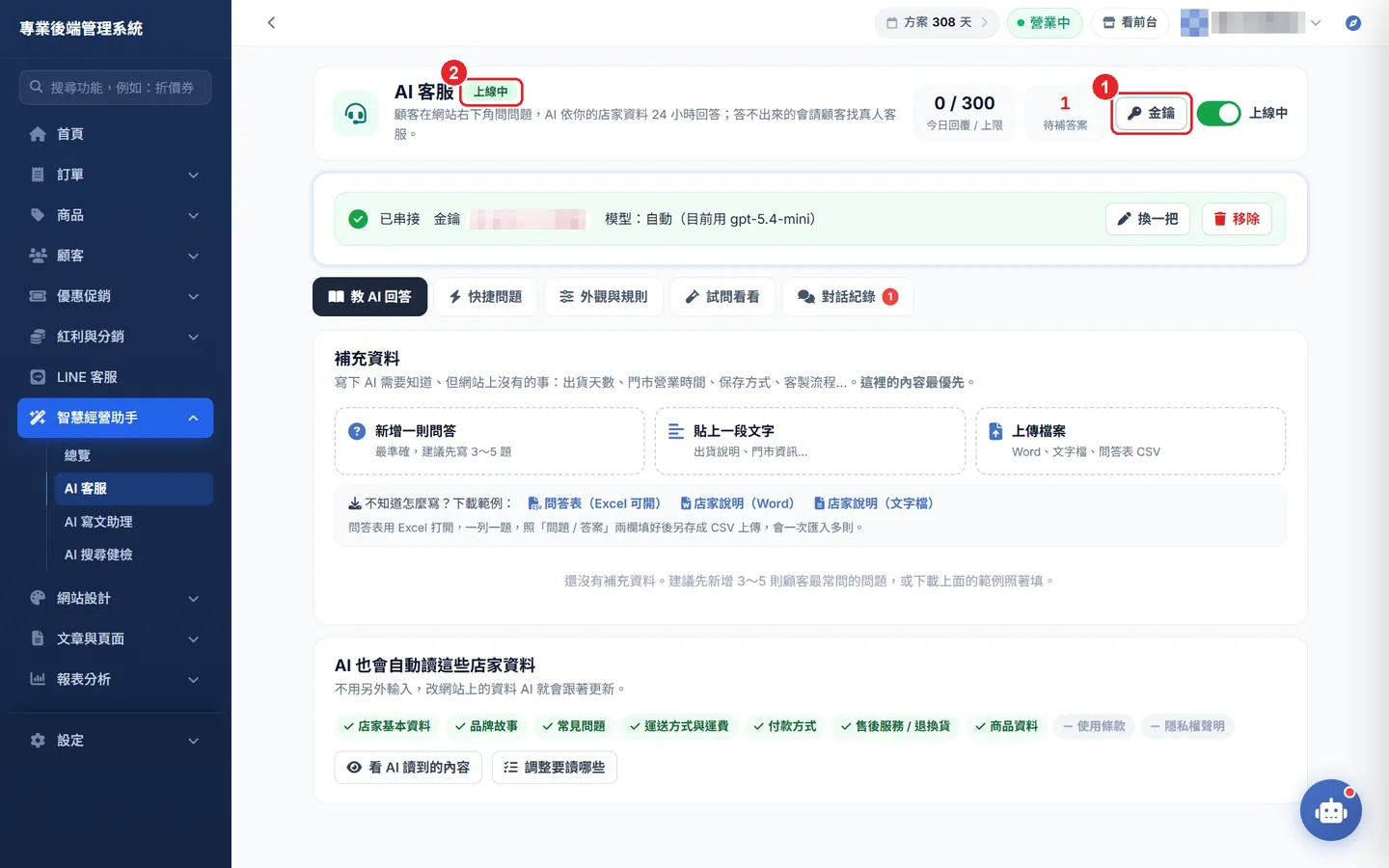
Task: Click the red 移除 trash button
Action: (1237, 219)
